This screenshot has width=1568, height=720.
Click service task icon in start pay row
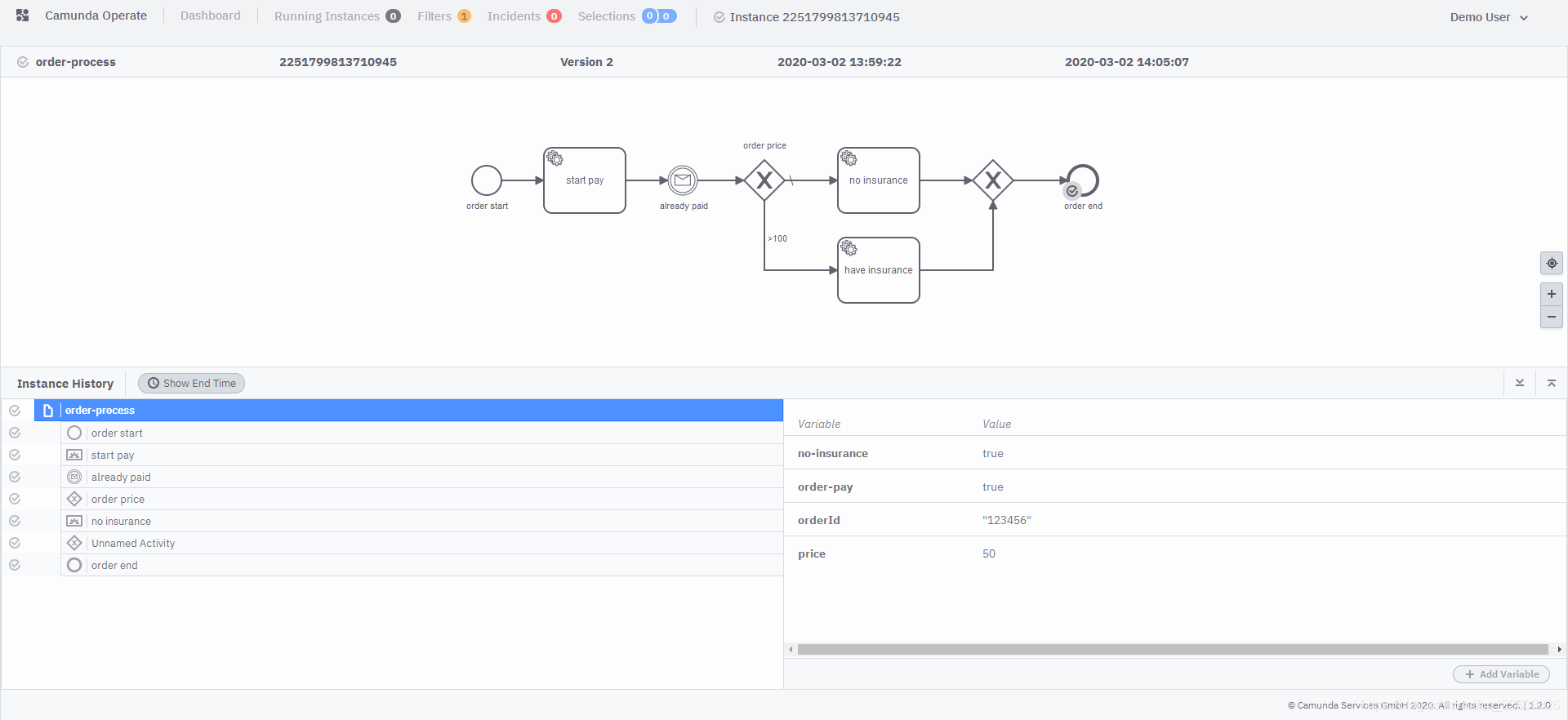tap(74, 455)
